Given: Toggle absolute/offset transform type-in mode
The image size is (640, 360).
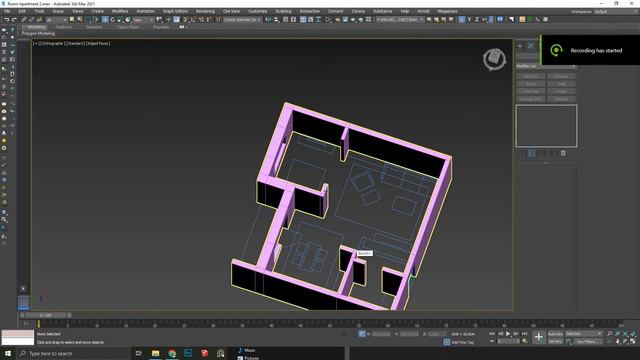Looking at the screenshot, I should click(x=362, y=333).
